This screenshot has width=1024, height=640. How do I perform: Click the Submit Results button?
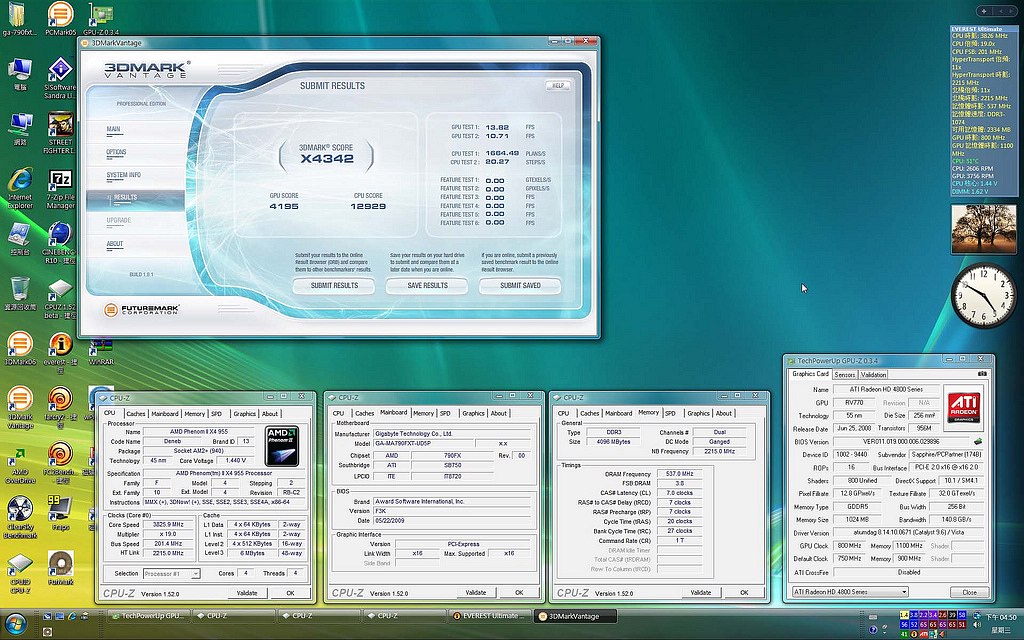pyautogui.click(x=334, y=285)
